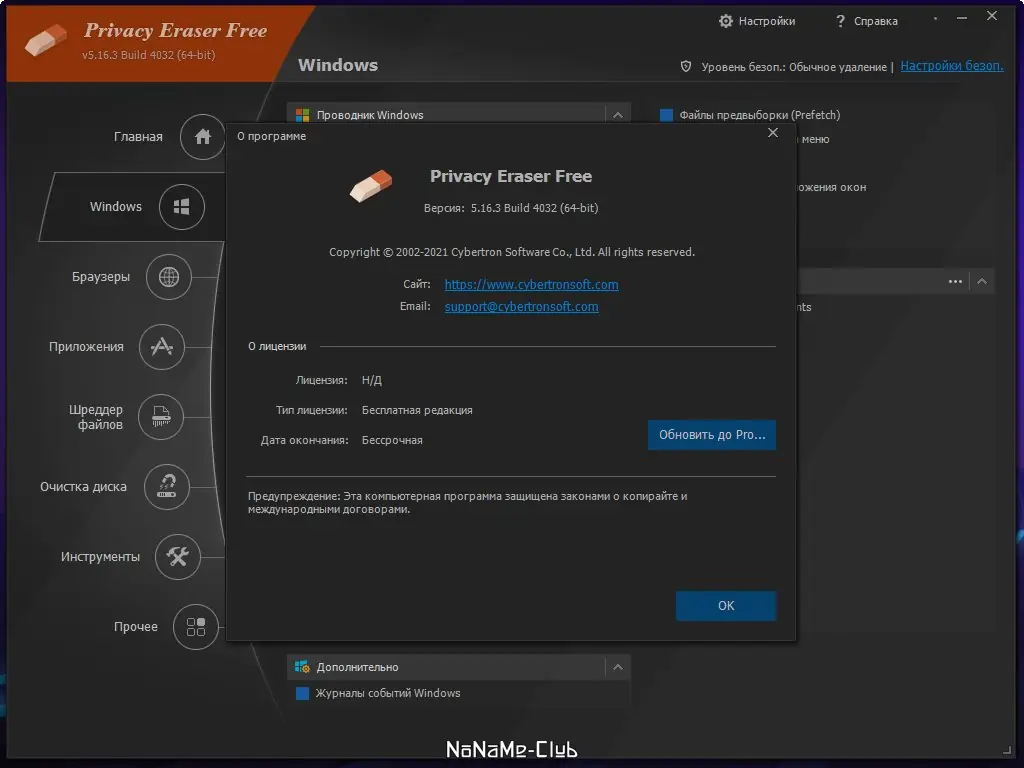The image size is (1024, 768).
Task: Open Прочее via the grid icon
Action: [x=195, y=627]
